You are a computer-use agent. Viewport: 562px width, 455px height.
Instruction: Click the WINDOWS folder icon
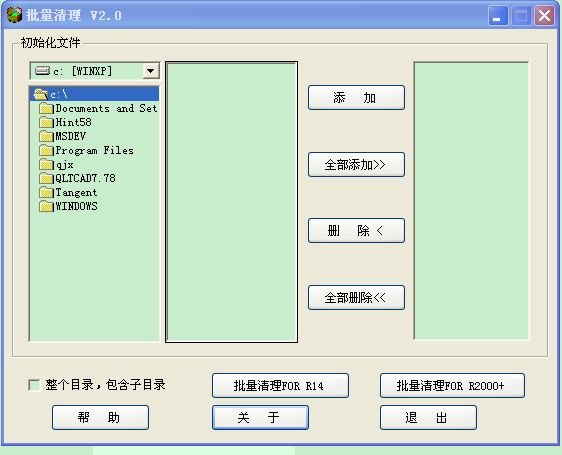(x=46, y=207)
